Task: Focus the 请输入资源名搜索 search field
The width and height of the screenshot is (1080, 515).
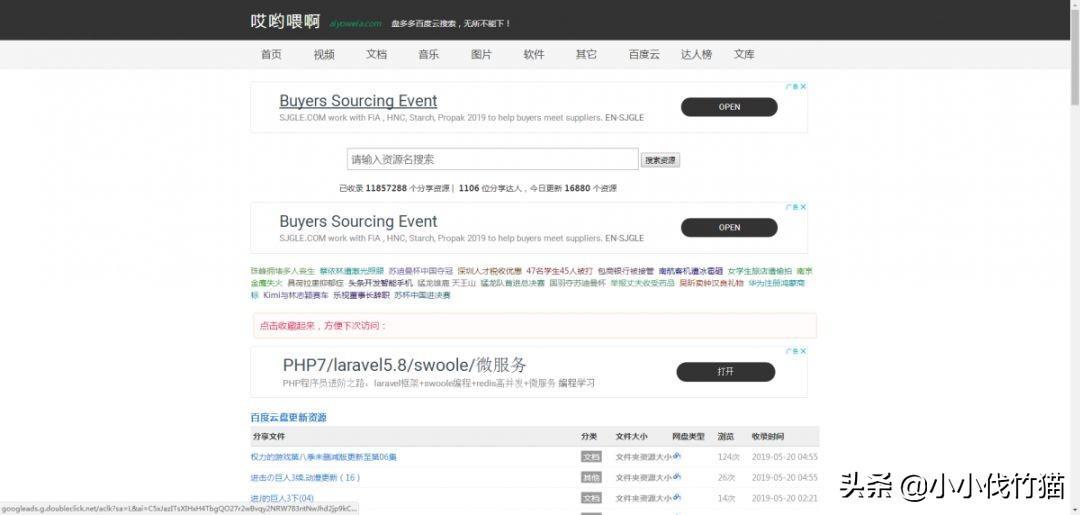Action: click(x=492, y=159)
